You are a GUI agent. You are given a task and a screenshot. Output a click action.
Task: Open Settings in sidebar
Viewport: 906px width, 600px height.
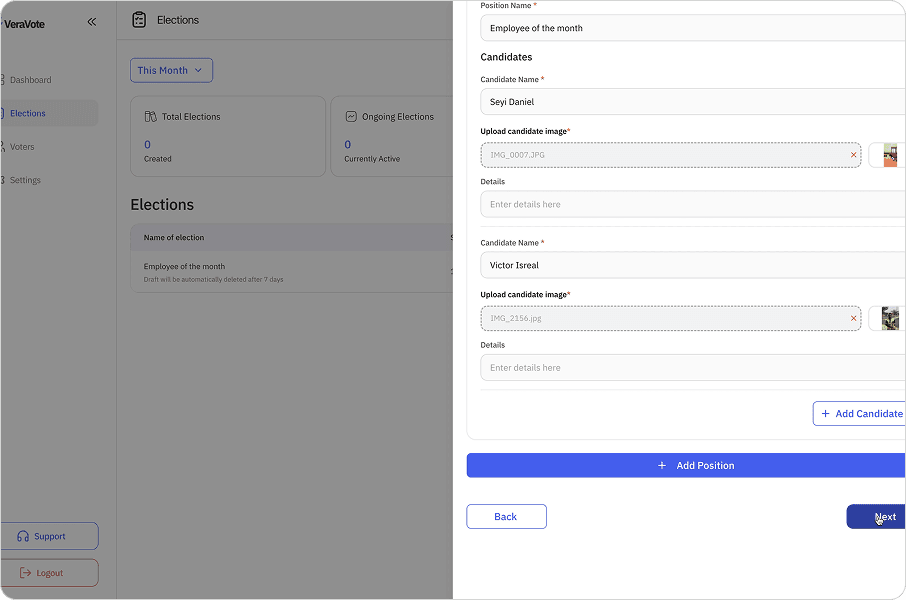coord(25,181)
